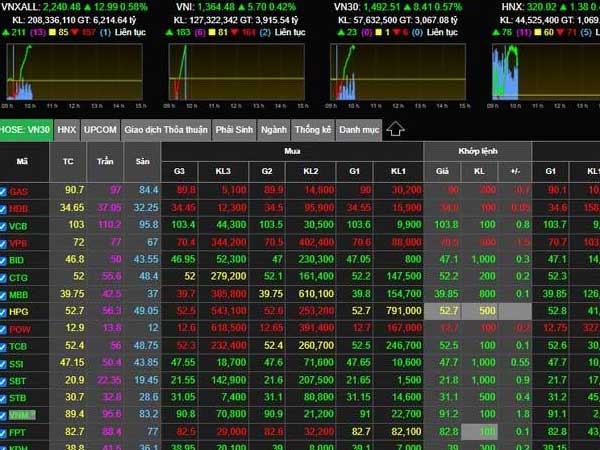Toggle the HPG row checkbox
The height and width of the screenshot is (450, 600).
[x=3, y=312]
